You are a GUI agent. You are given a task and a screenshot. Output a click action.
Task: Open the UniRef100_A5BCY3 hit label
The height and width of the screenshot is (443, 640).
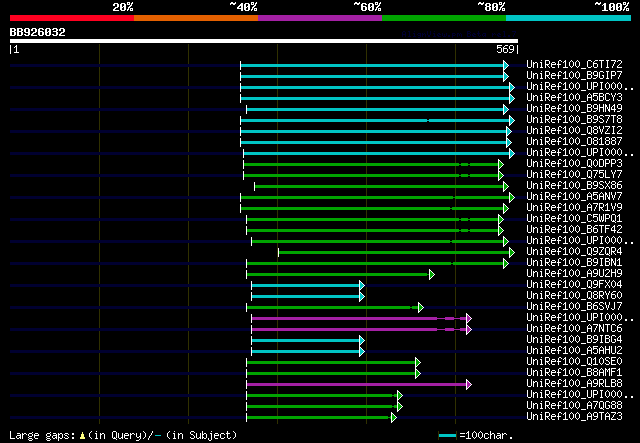click(x=574, y=98)
